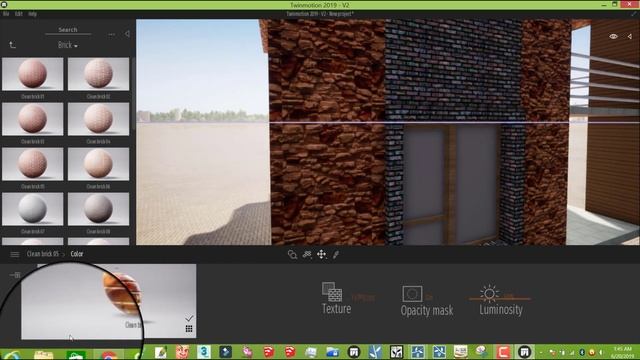Screen dimensions: 640x360
Task: Open the first red SketchUp taskbar icon
Action: pyautogui.click(x=268, y=351)
